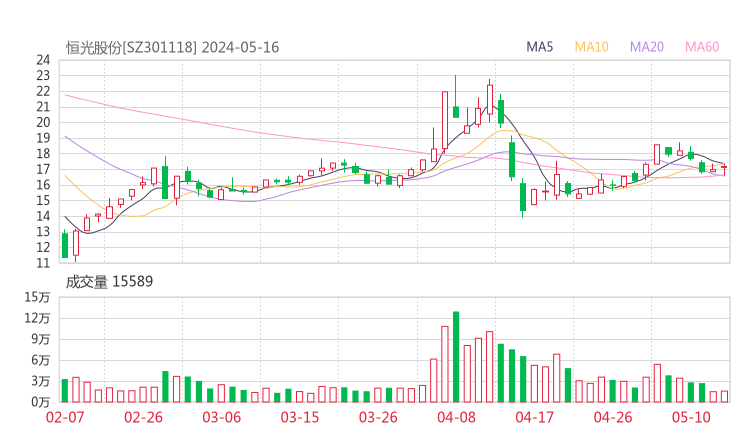The width and height of the screenshot is (740, 440).
Task: Click the 11 price axis label
Action: 43,263
